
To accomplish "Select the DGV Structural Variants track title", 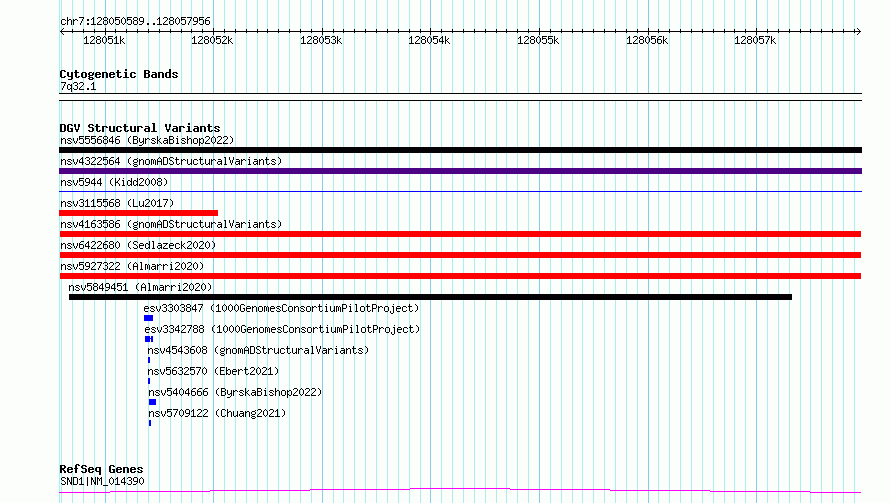I will tap(140, 128).
